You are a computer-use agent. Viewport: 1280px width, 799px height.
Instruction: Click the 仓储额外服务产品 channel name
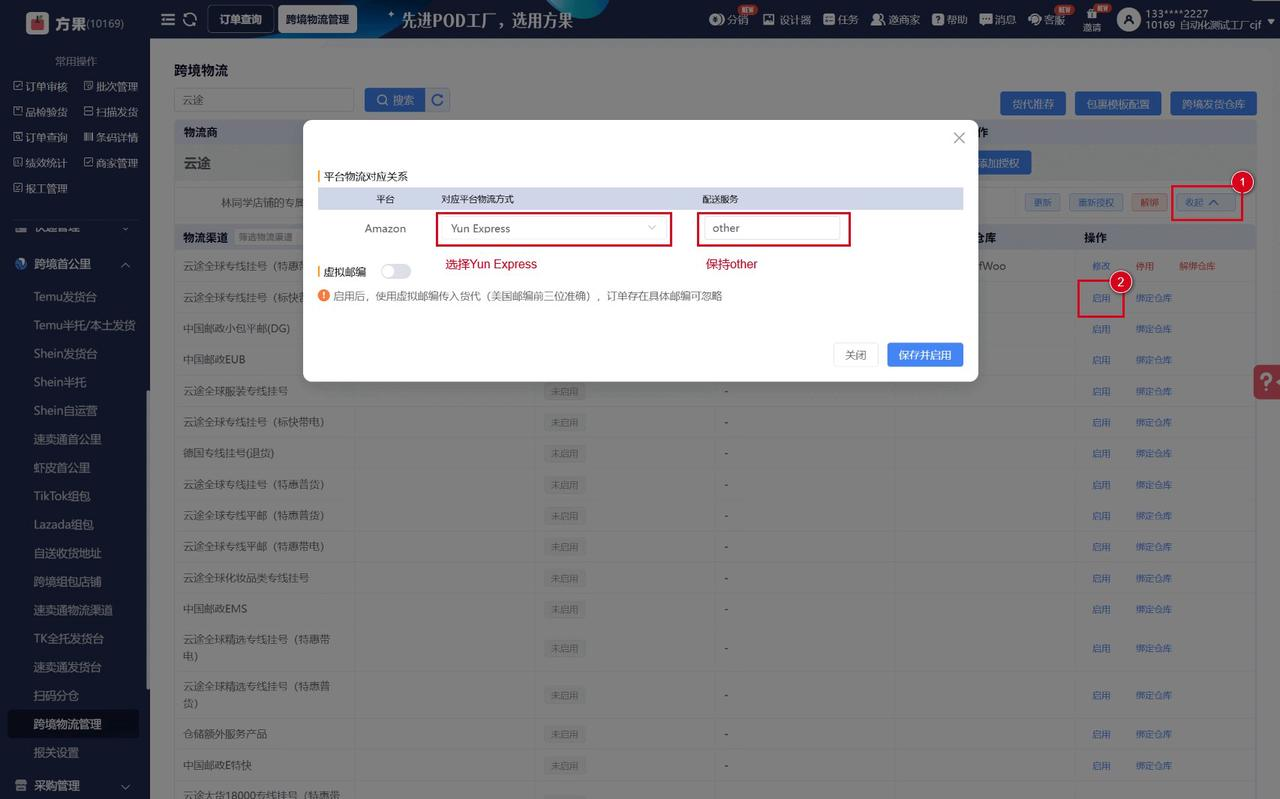pos(225,734)
